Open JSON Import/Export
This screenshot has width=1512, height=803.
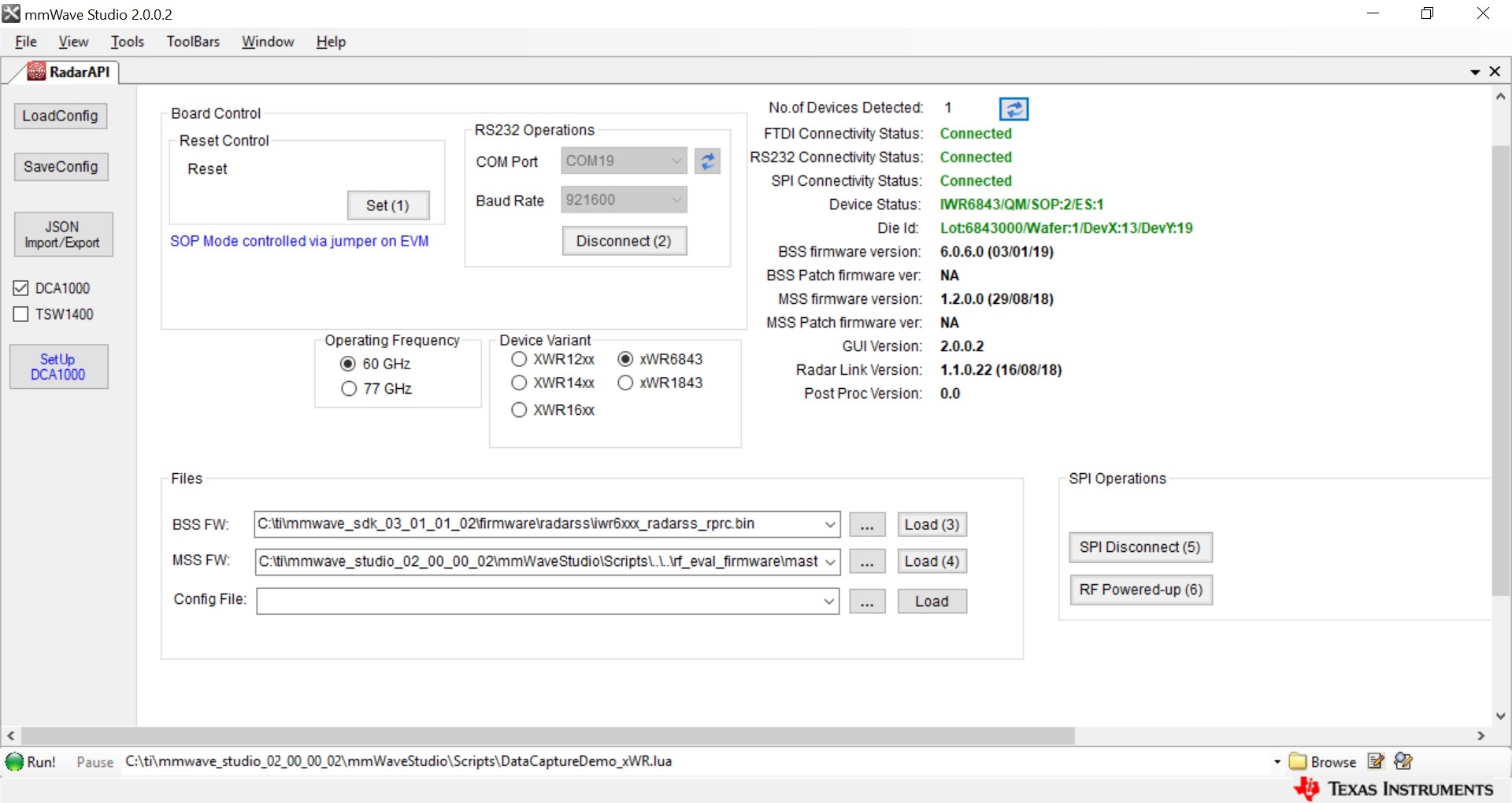62,235
